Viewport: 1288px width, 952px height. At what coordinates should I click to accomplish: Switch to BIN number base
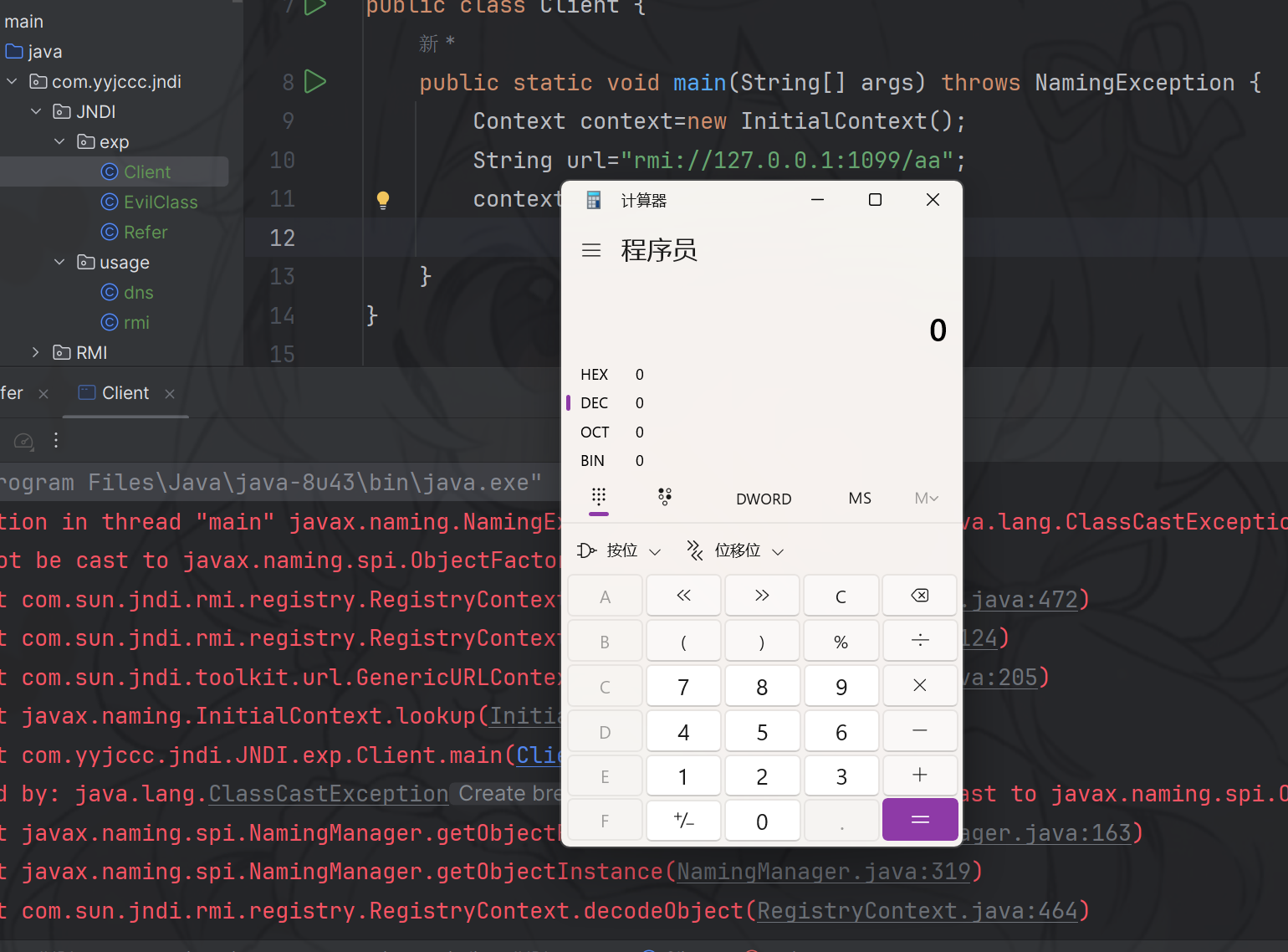[x=593, y=461]
